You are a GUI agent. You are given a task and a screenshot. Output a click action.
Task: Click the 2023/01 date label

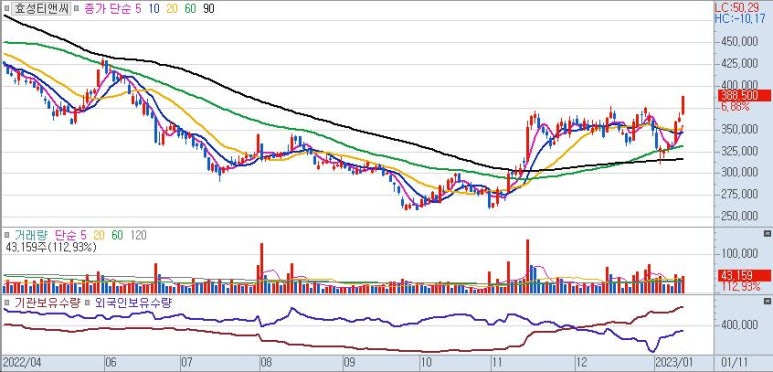coord(674,363)
